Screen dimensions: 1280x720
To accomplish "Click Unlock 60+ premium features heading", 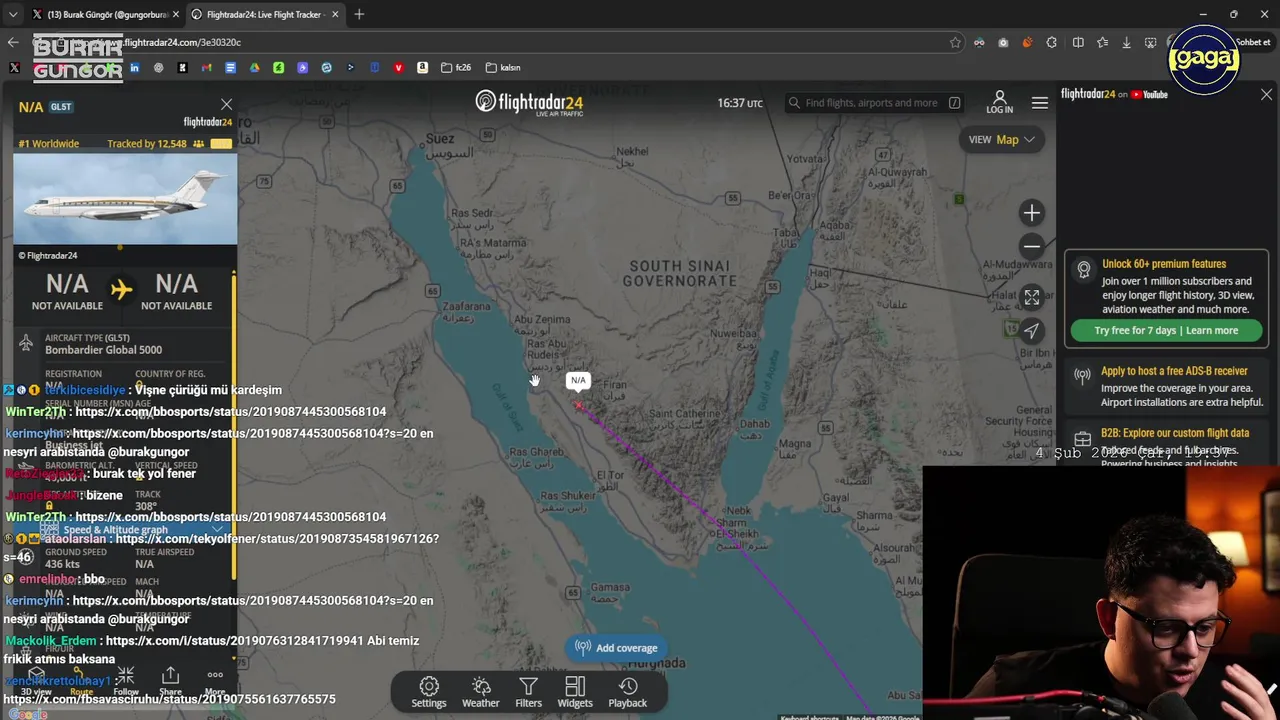I will [1164, 264].
